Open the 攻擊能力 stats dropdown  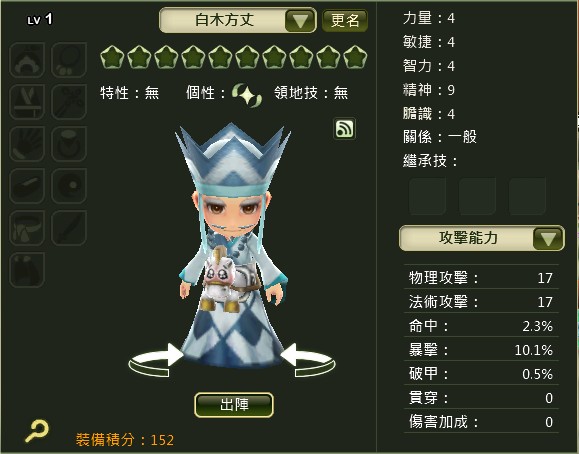pos(482,238)
